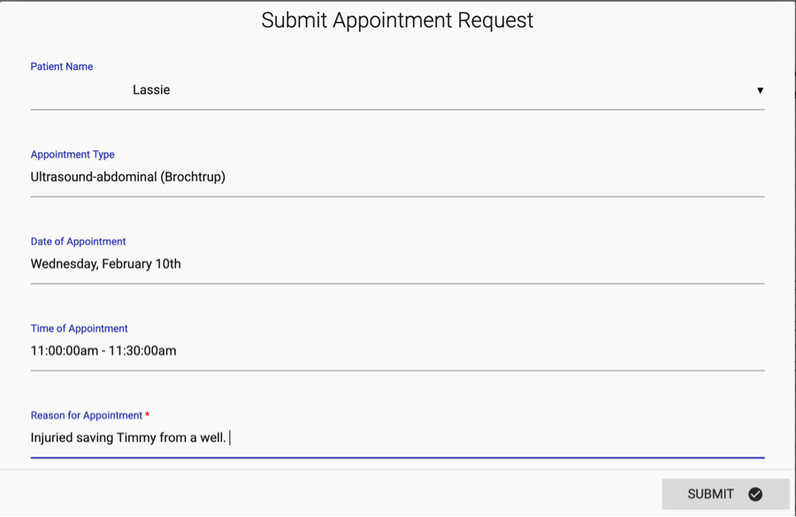Click the Date of Appointment label
Viewport: 796px width, 517px height.
[78, 242]
